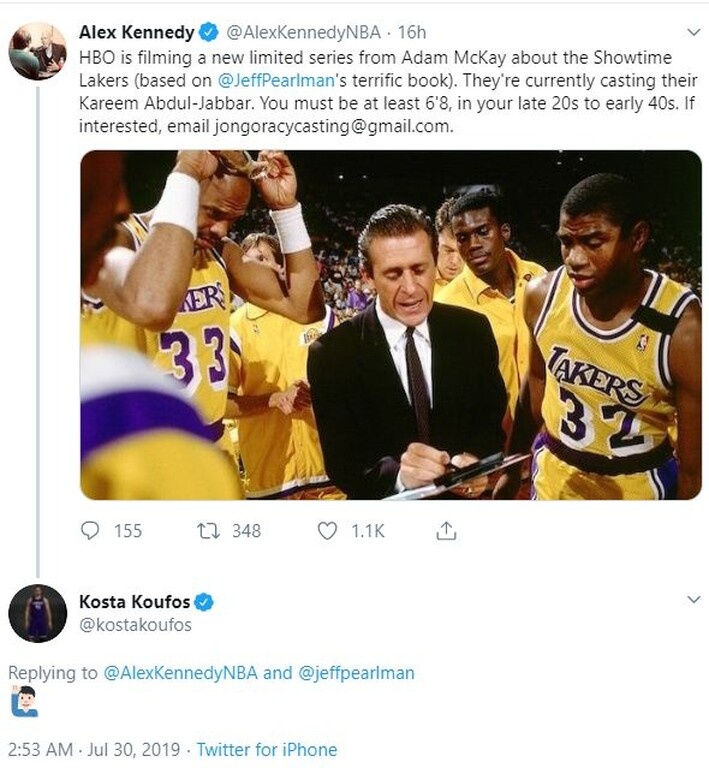This screenshot has height=768, width=709.
Task: Click the Kosta Koufos display name
Action: pos(134,602)
